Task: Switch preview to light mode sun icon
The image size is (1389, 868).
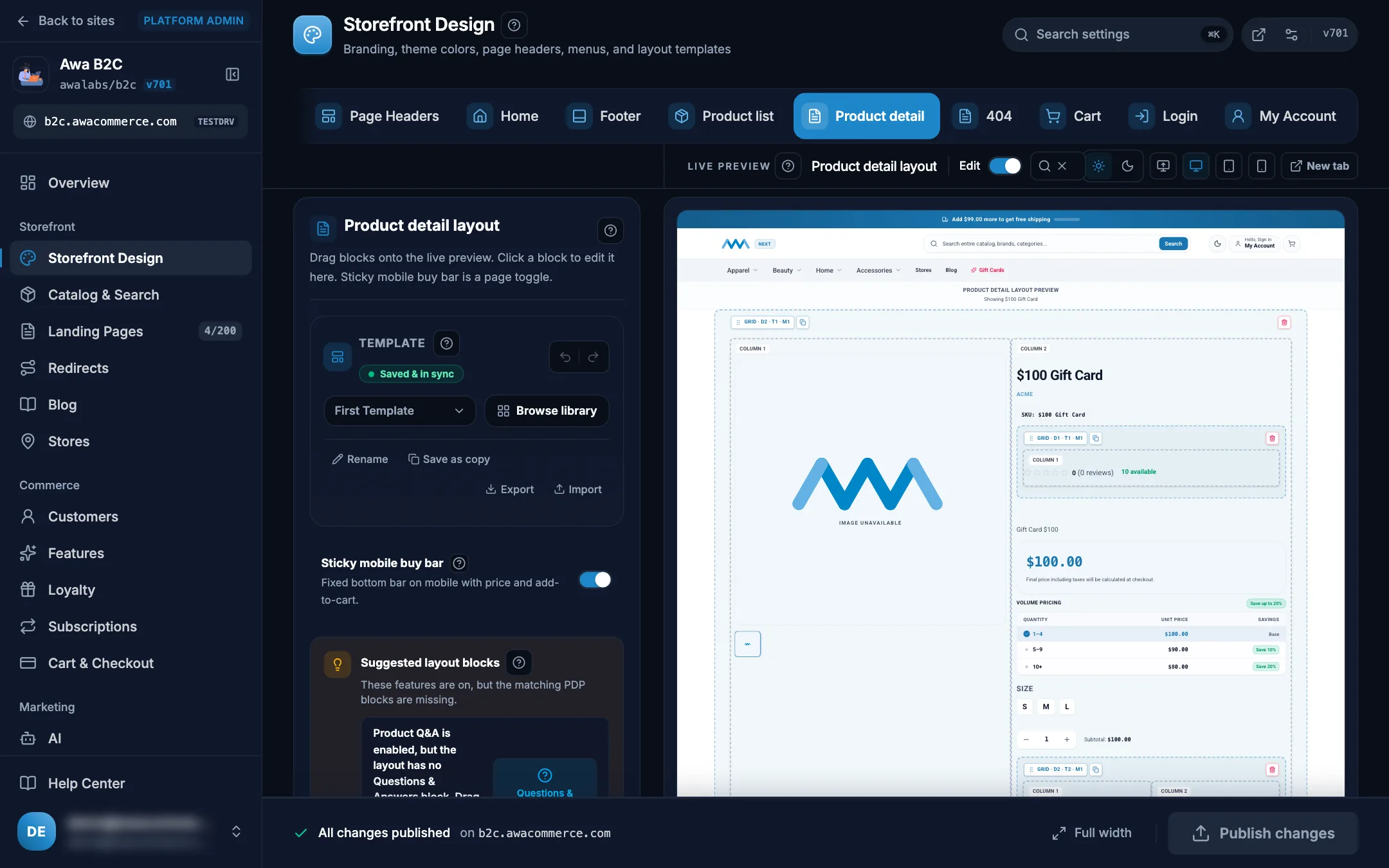Action: 1098,166
